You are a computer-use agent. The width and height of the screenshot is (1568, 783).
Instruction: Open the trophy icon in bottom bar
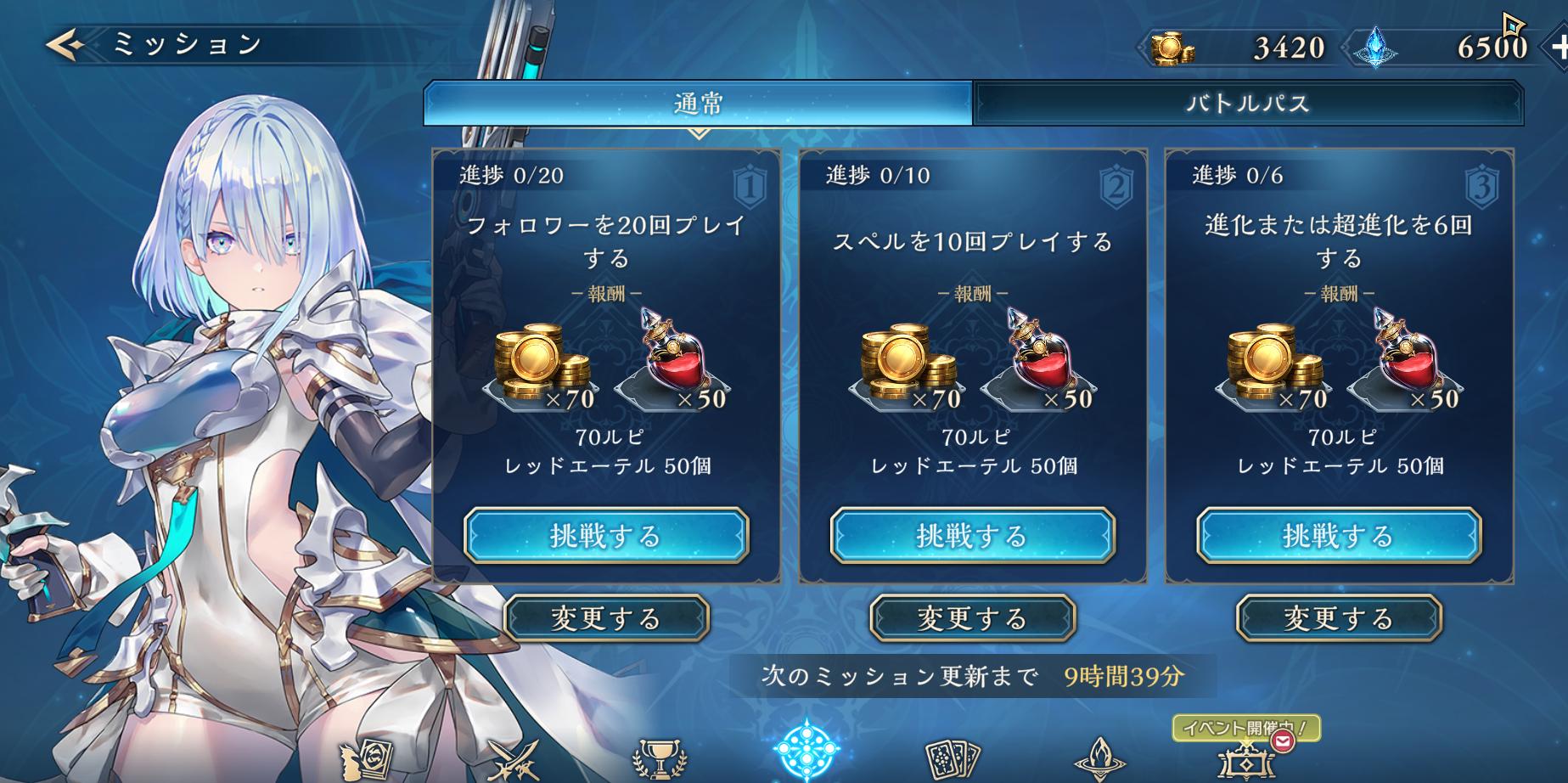click(x=660, y=758)
